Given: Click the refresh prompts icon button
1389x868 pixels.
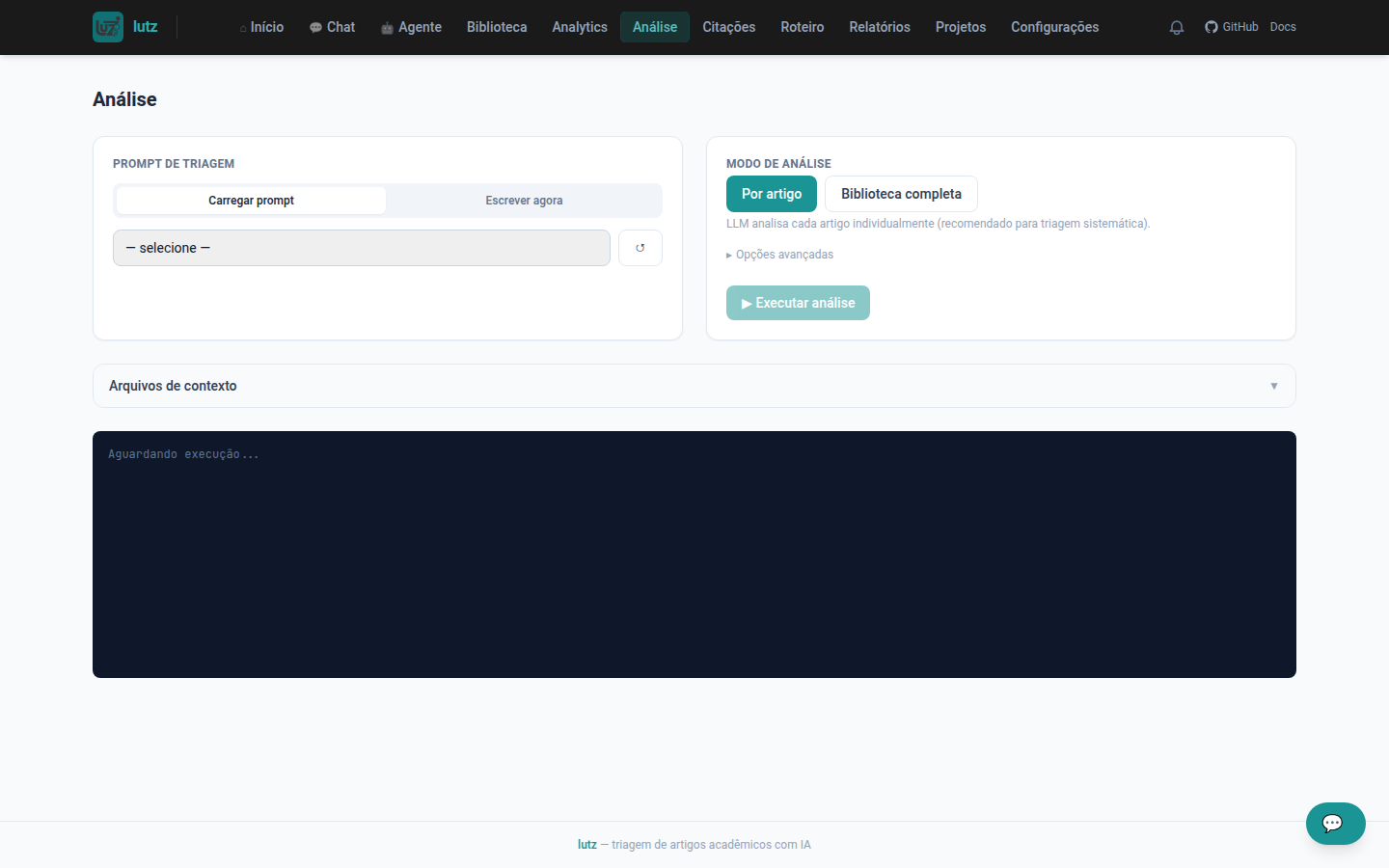Looking at the screenshot, I should (x=640, y=248).
